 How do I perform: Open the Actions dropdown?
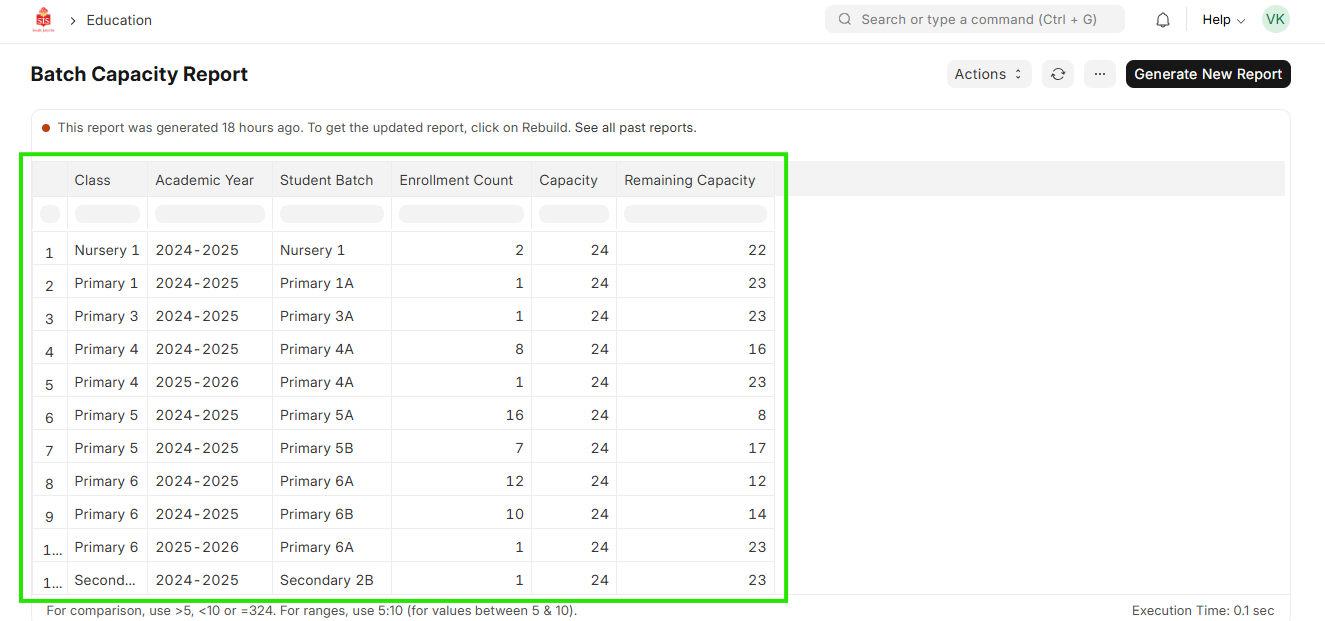click(988, 74)
